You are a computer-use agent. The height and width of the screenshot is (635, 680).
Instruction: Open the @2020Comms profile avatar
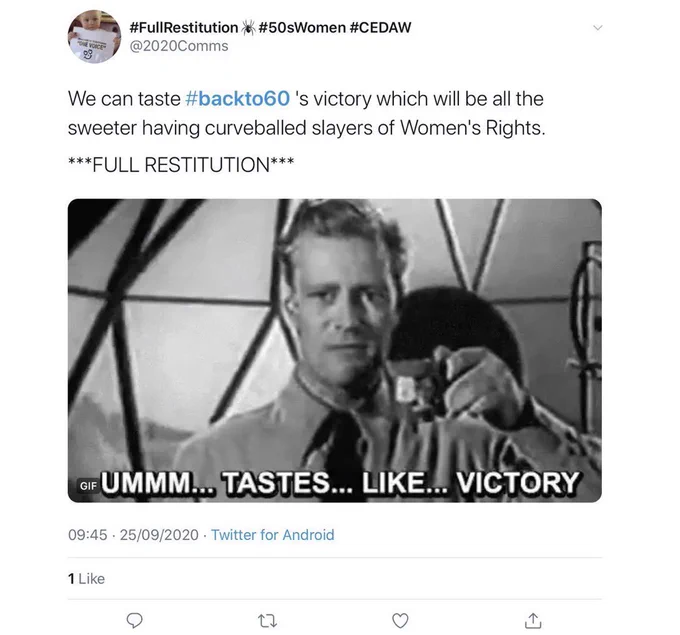pos(95,36)
